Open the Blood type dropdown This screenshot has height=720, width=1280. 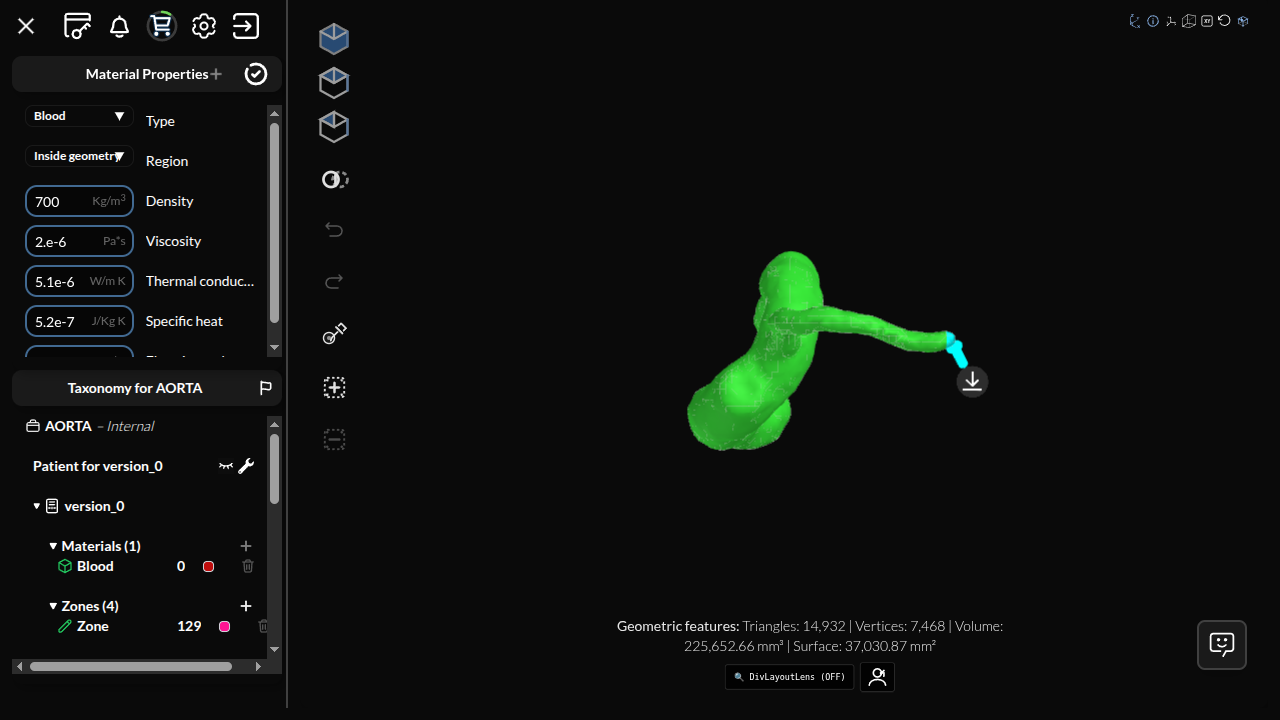tap(79, 116)
